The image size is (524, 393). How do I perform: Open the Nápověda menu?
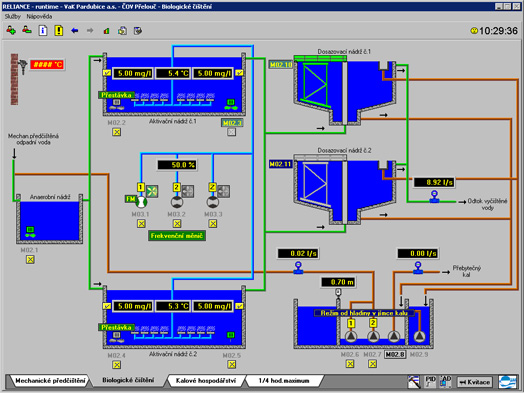tap(39, 16)
